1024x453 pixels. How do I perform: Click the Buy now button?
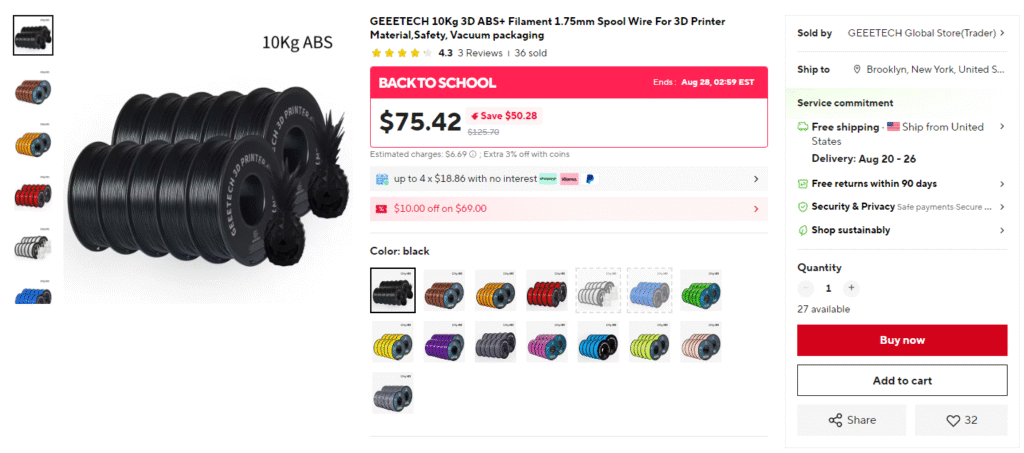902,340
